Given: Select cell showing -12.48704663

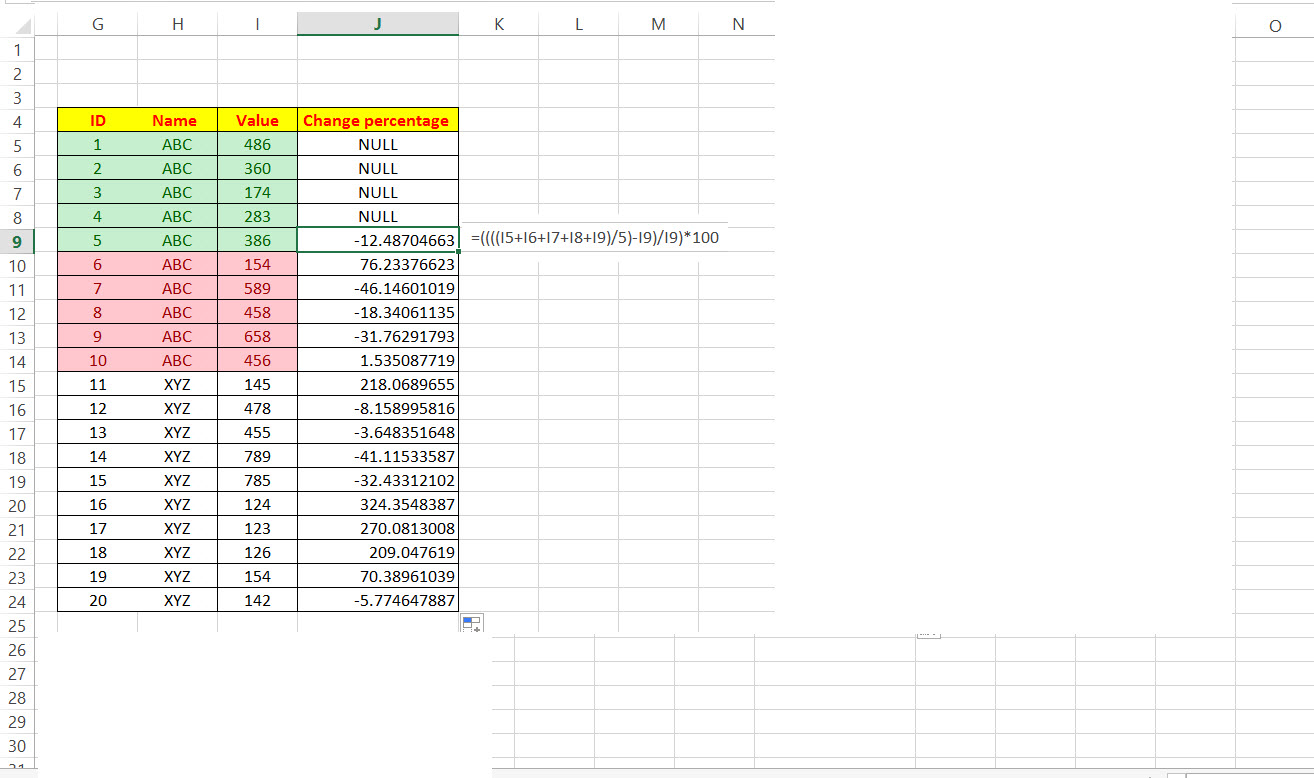Looking at the screenshot, I should tap(378, 240).
